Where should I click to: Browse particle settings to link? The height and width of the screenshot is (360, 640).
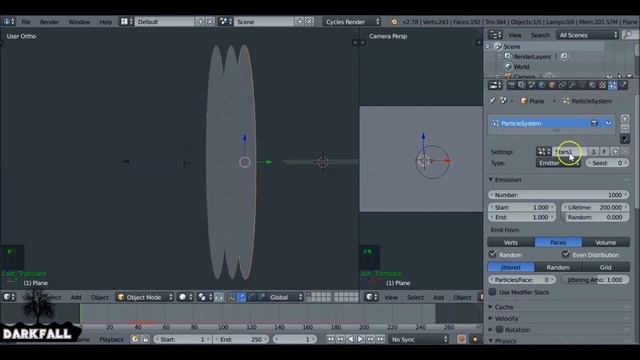click(x=543, y=151)
